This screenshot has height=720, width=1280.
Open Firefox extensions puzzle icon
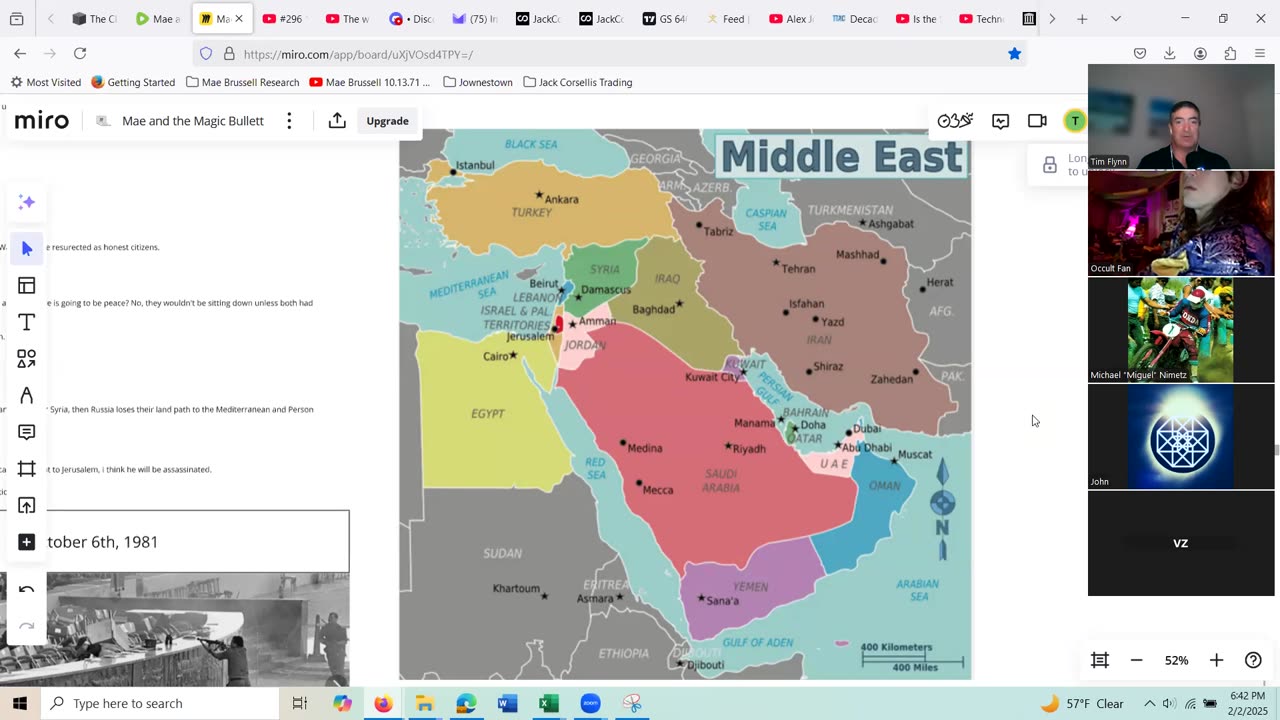click(x=1230, y=54)
